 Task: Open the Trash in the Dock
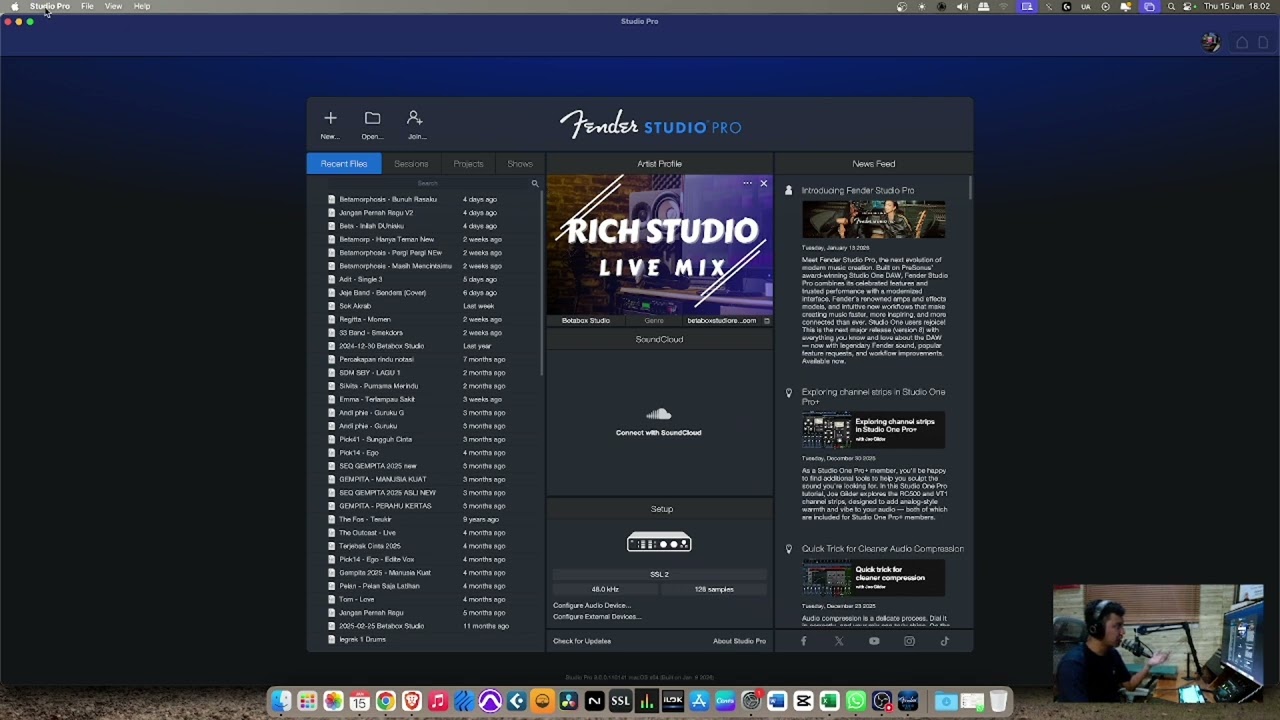(998, 702)
